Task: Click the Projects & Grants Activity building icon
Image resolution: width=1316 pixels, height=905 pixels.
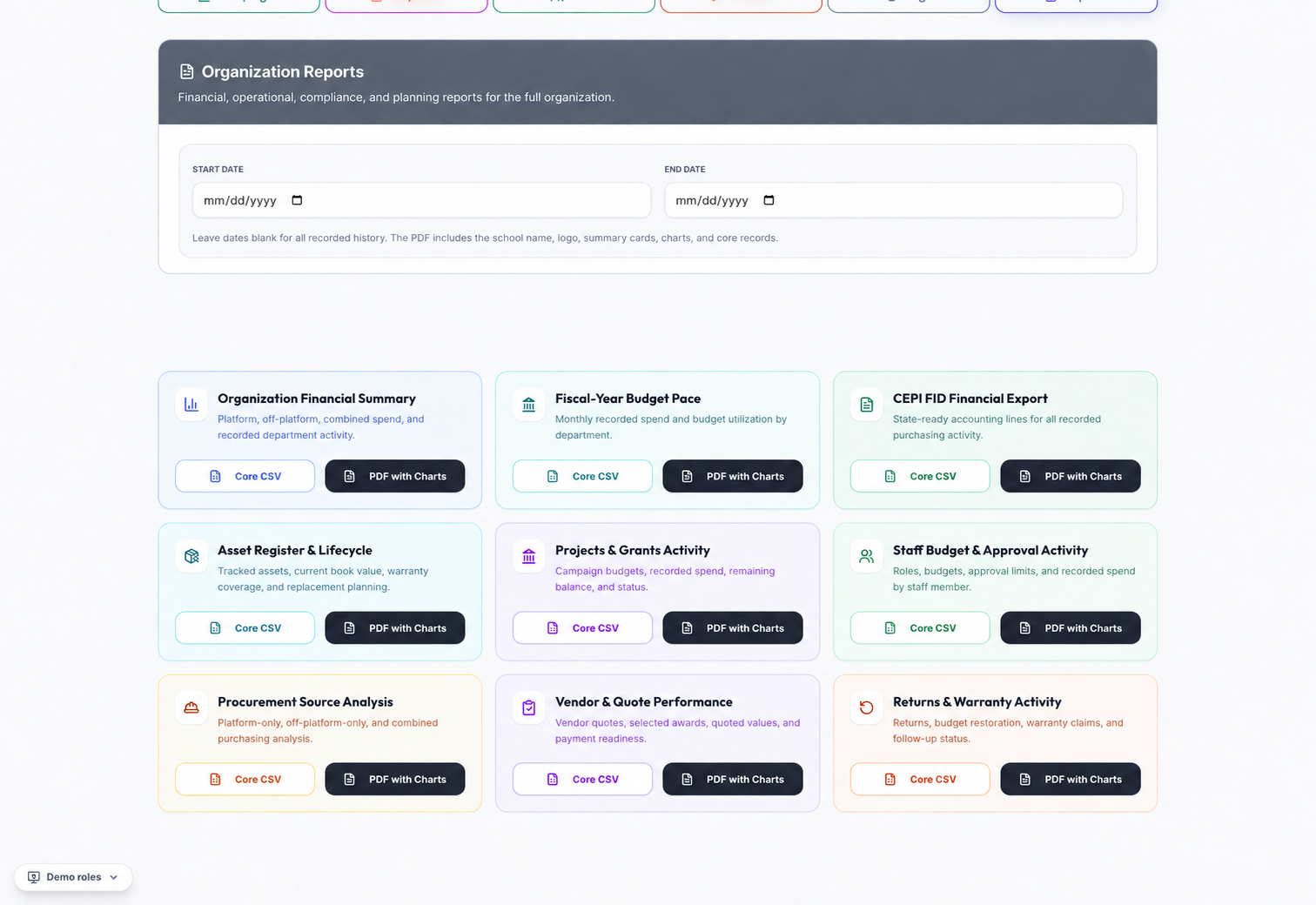Action: [529, 556]
